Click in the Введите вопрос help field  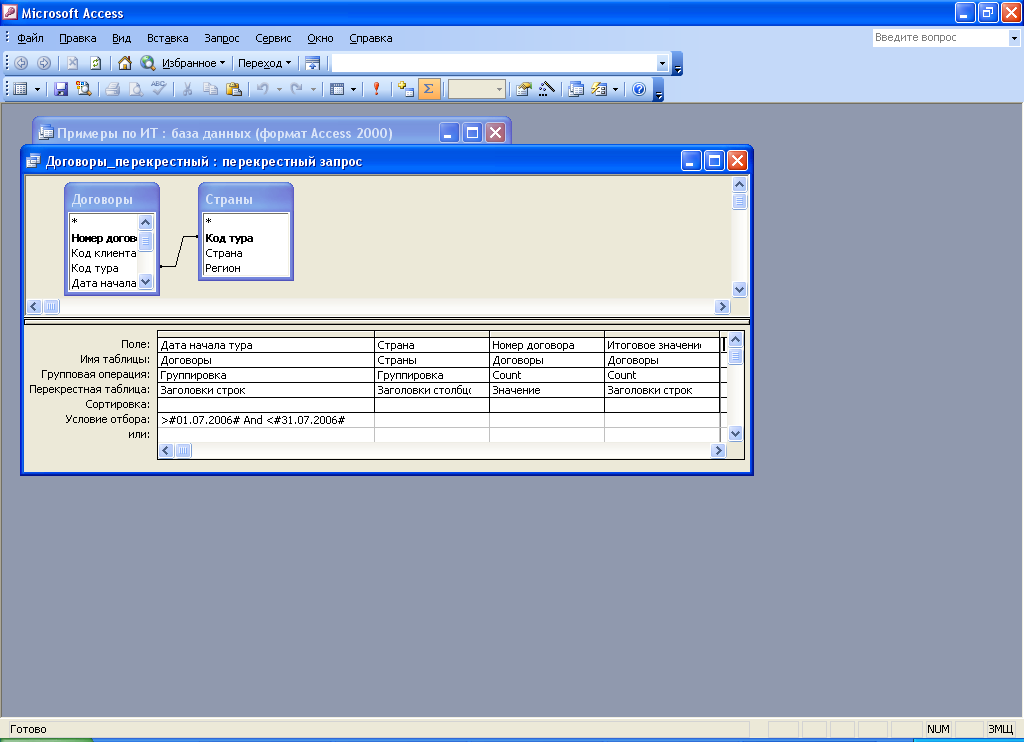940,38
